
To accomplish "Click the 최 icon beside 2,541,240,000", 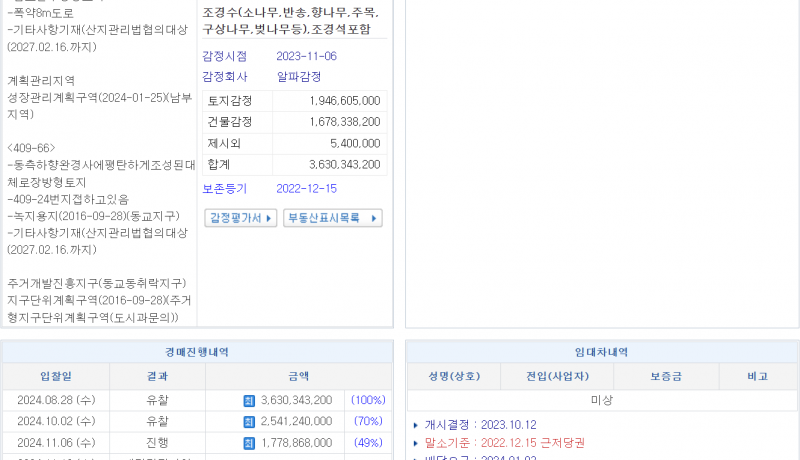I will click(249, 421).
